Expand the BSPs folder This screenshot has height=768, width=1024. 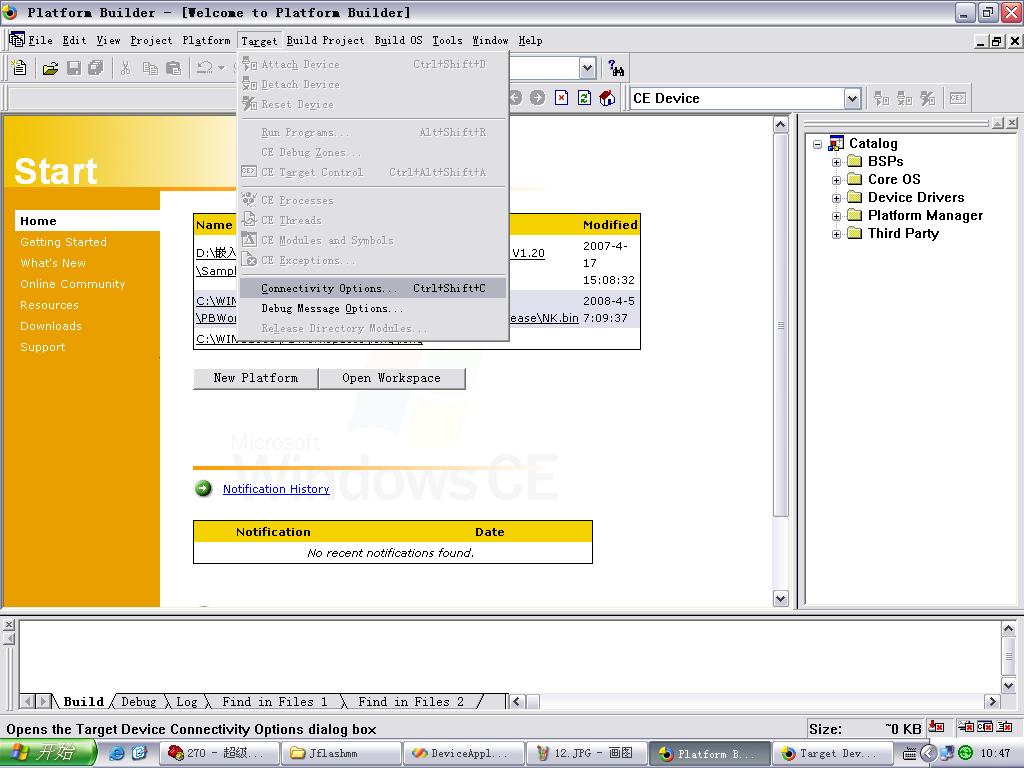click(836, 162)
